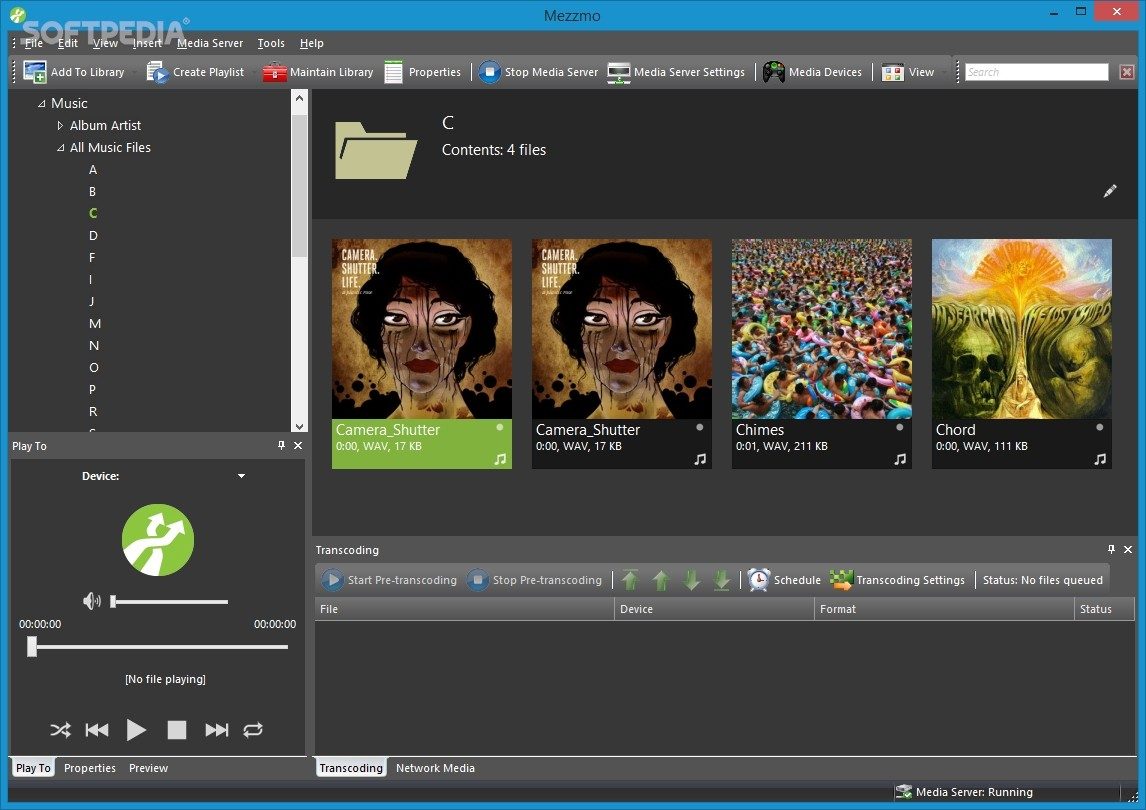Viewport: 1146px width, 810px height.
Task: Click Stop Media Server icon
Action: [490, 72]
